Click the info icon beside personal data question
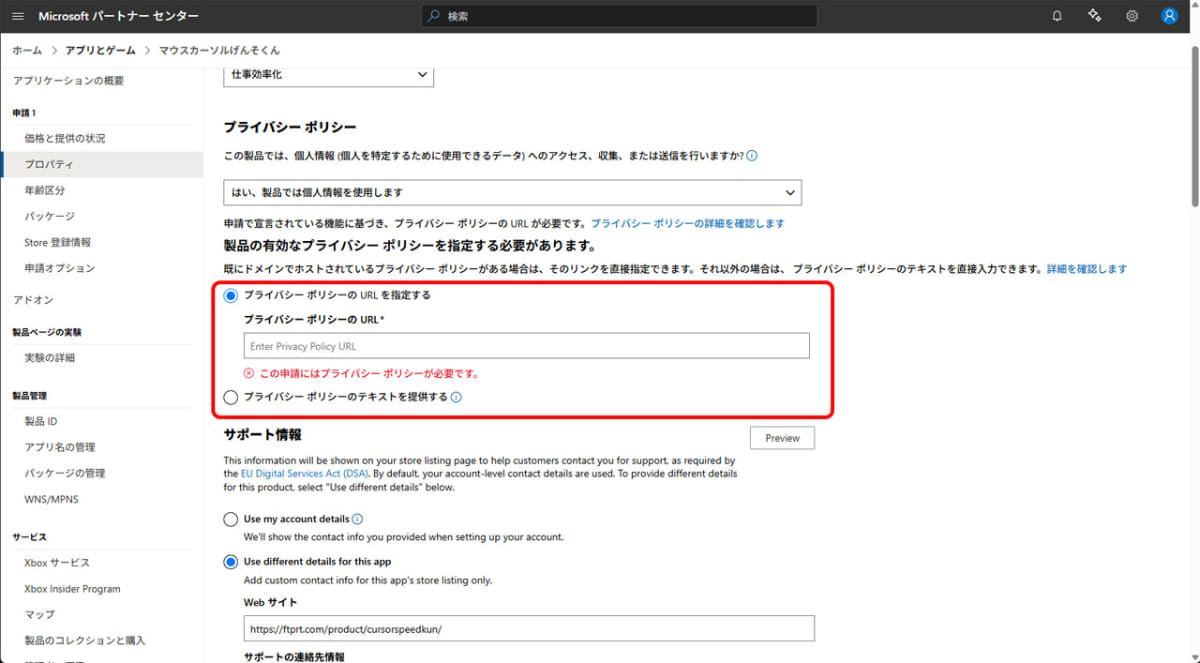The width and height of the screenshot is (1200, 663). coord(752,156)
